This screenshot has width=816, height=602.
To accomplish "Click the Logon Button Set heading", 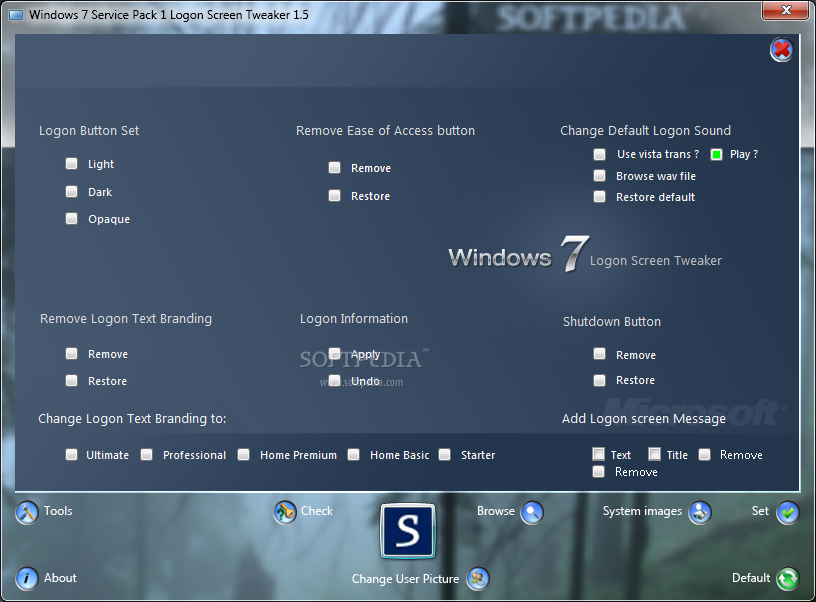I will tap(89, 131).
